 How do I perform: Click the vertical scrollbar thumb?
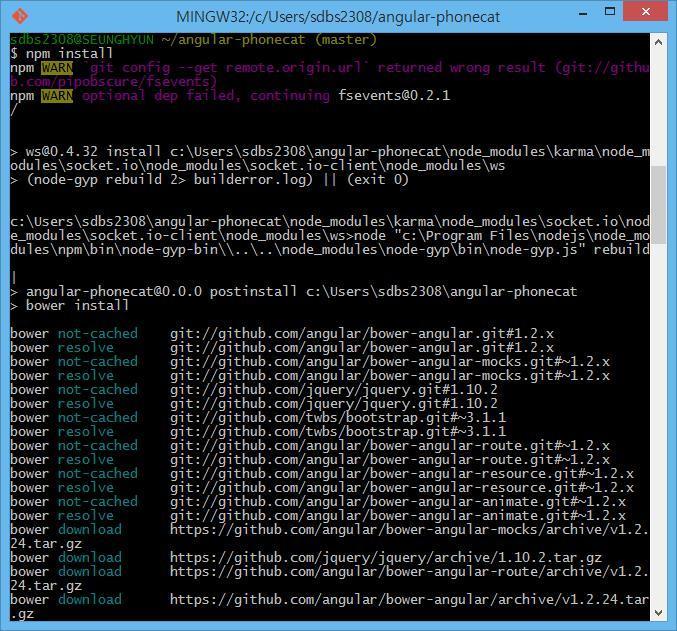coord(658,205)
